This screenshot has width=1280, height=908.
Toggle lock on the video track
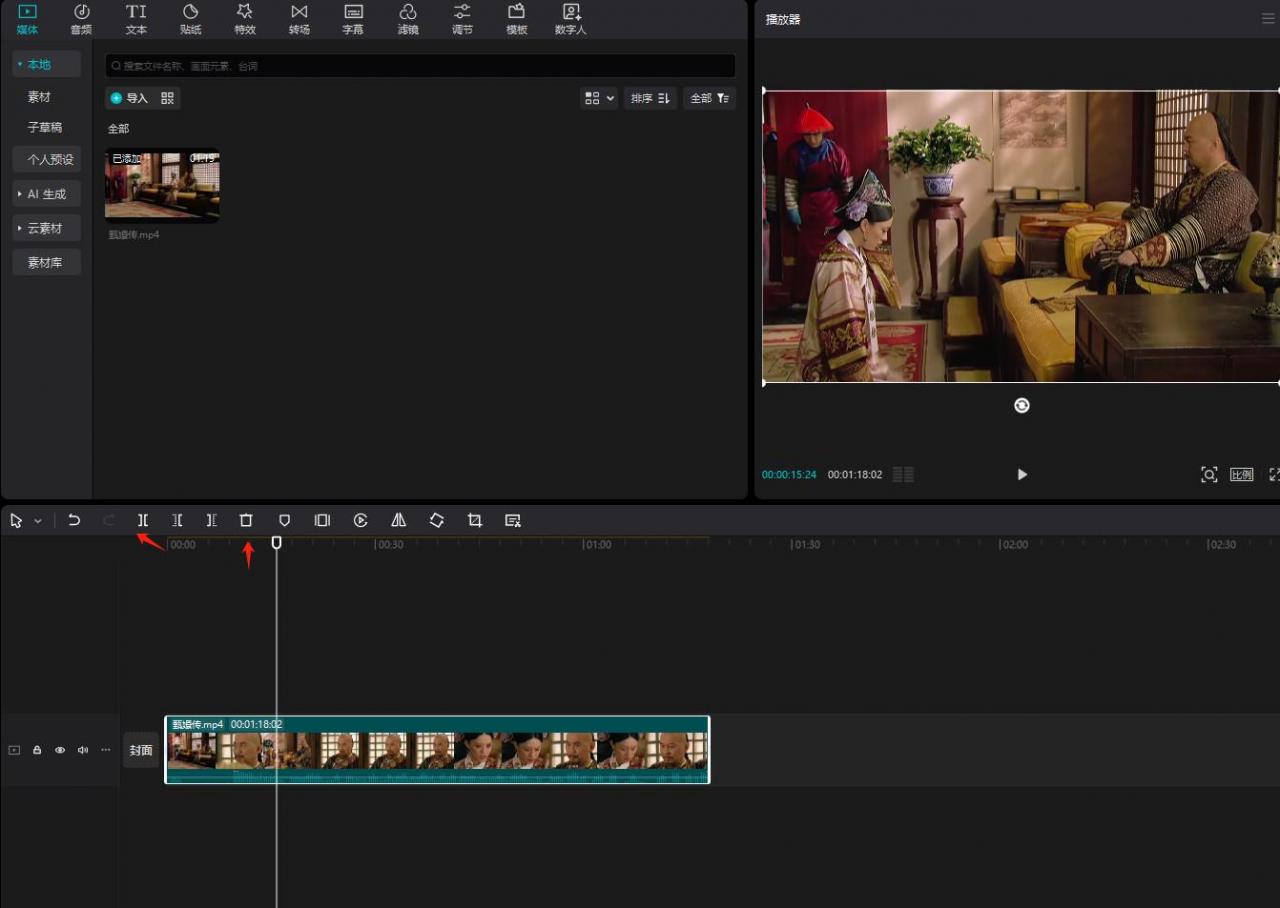(37, 750)
